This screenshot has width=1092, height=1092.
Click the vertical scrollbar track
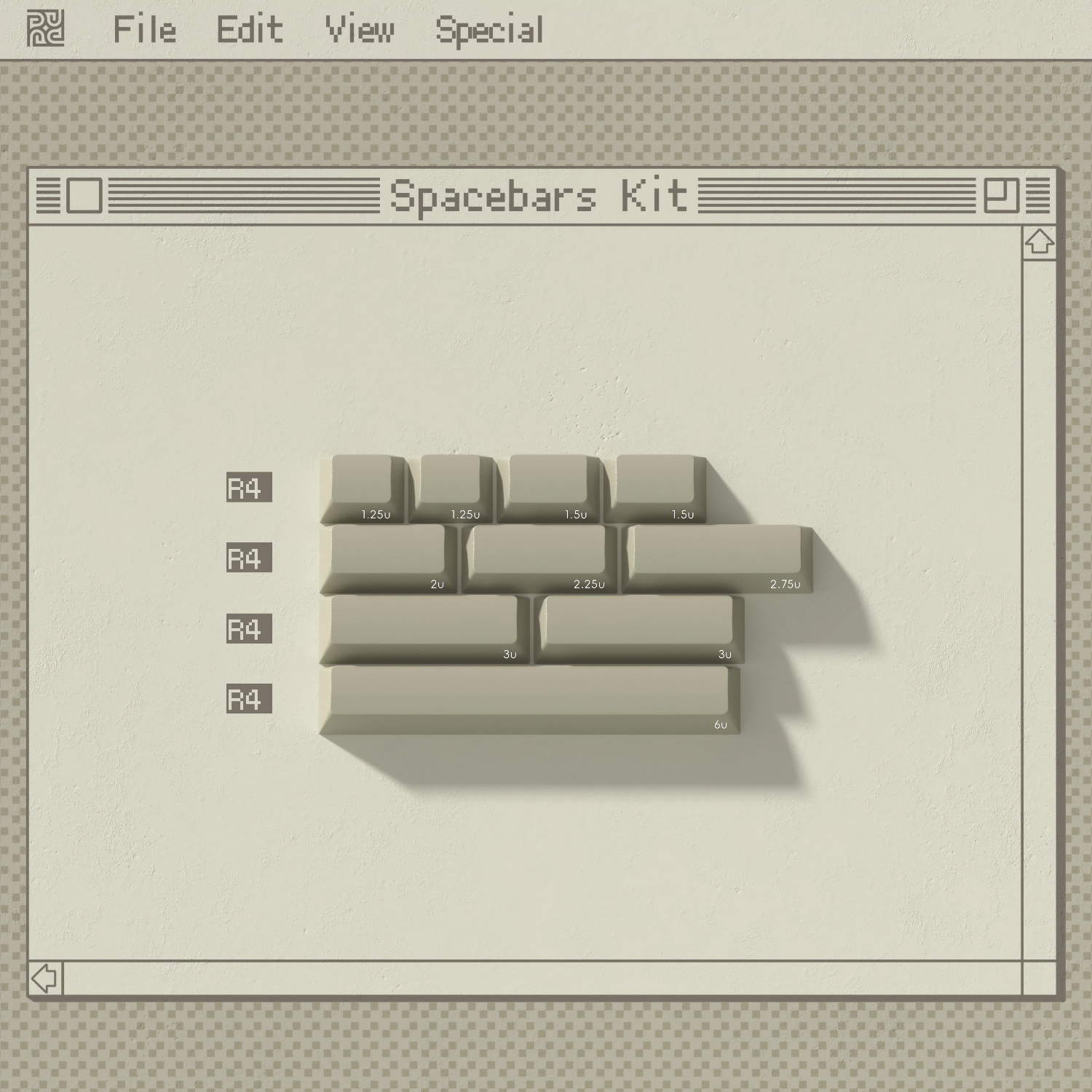point(1040,610)
